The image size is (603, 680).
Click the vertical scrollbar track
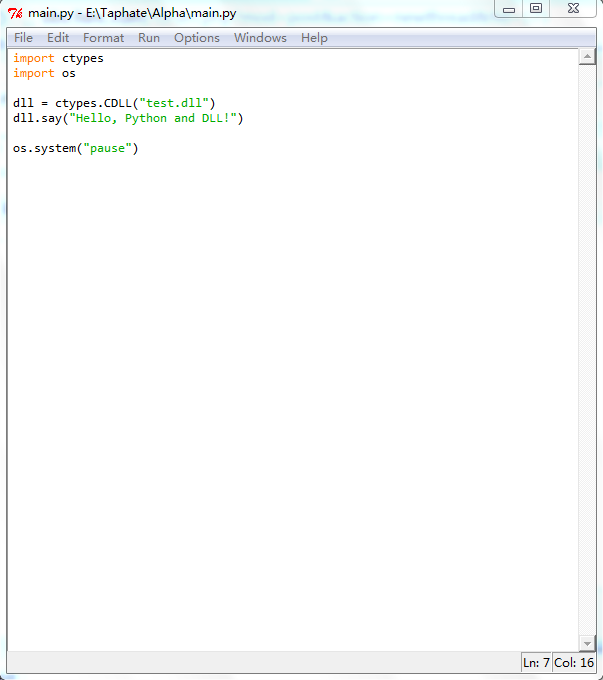(x=587, y=350)
